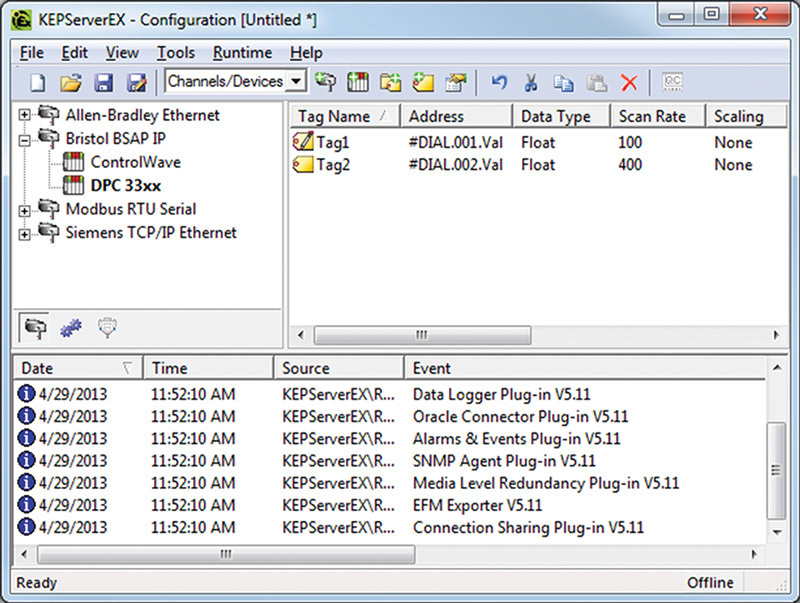The image size is (800, 603).
Task: Click the New Device toolbar icon
Action: [359, 82]
